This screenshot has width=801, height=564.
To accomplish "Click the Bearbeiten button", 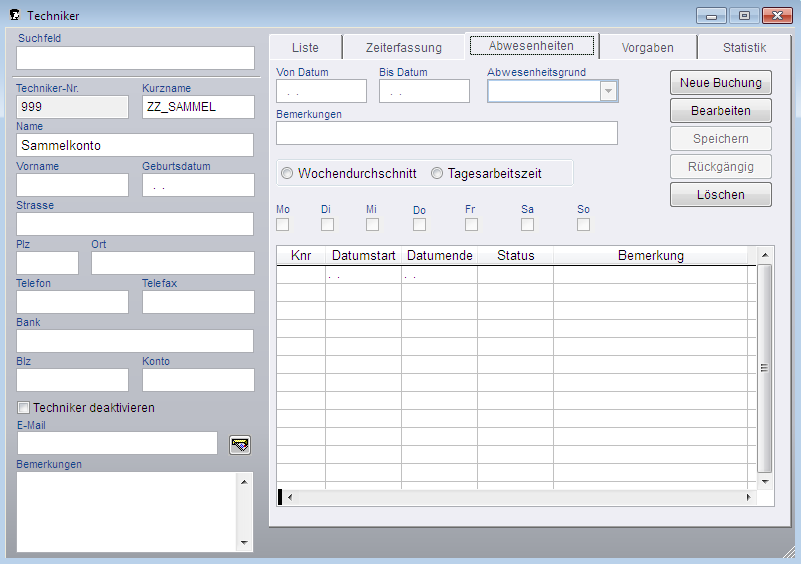I will click(x=721, y=110).
